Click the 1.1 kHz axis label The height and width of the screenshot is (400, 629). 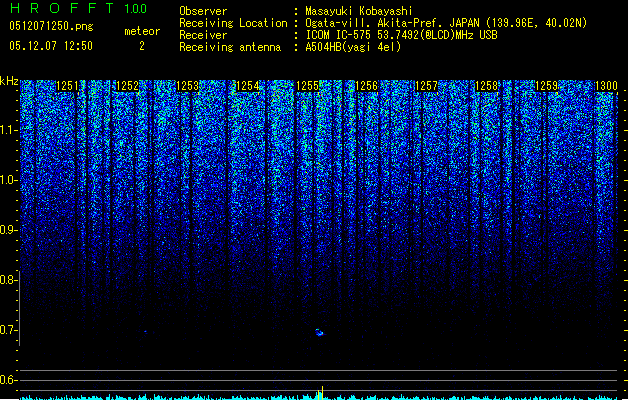[9, 130]
